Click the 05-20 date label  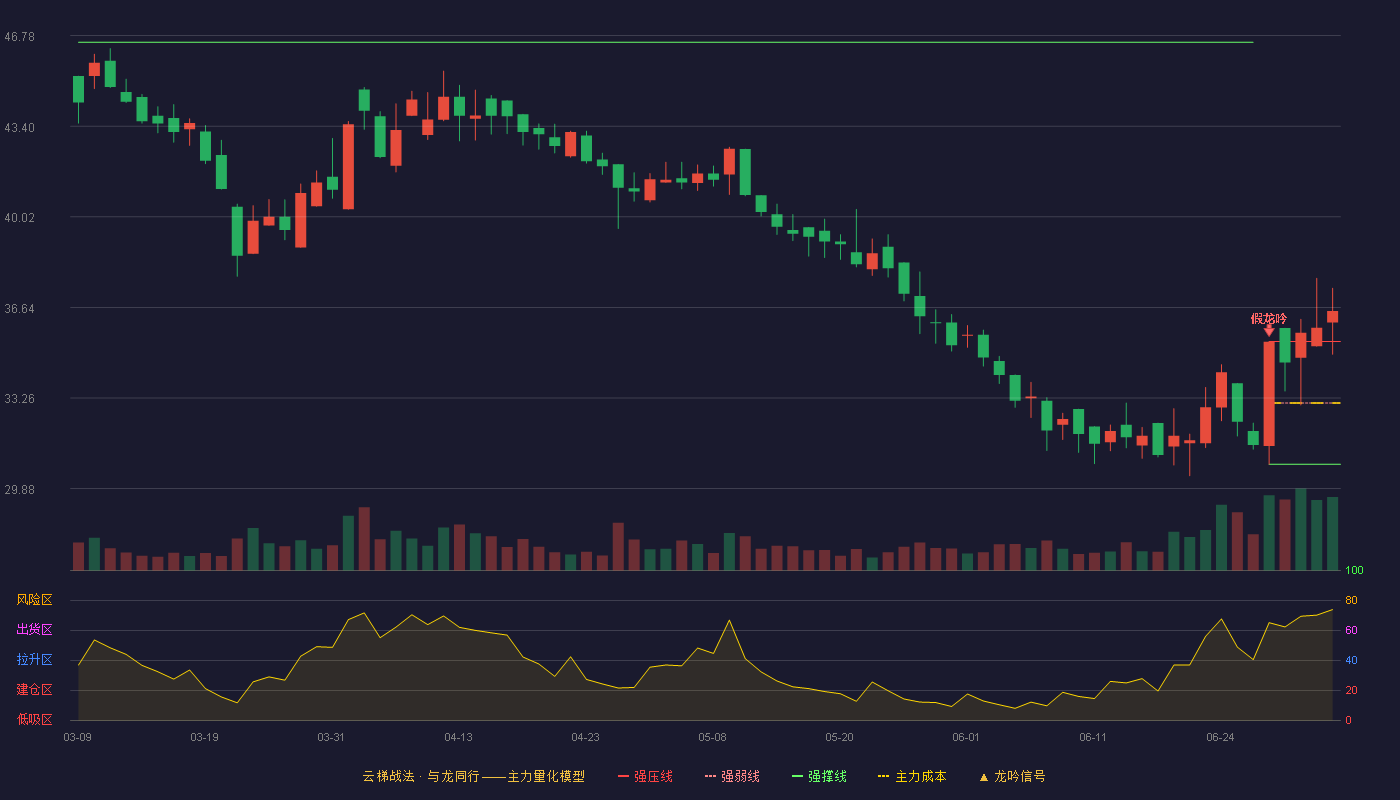[x=839, y=737]
